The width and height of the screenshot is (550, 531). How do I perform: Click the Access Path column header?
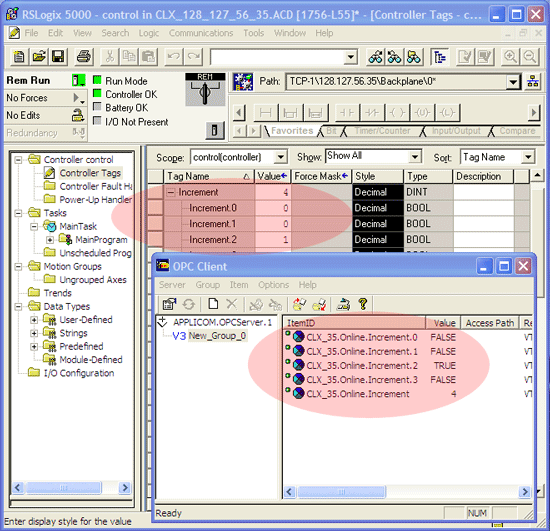pyautogui.click(x=490, y=323)
